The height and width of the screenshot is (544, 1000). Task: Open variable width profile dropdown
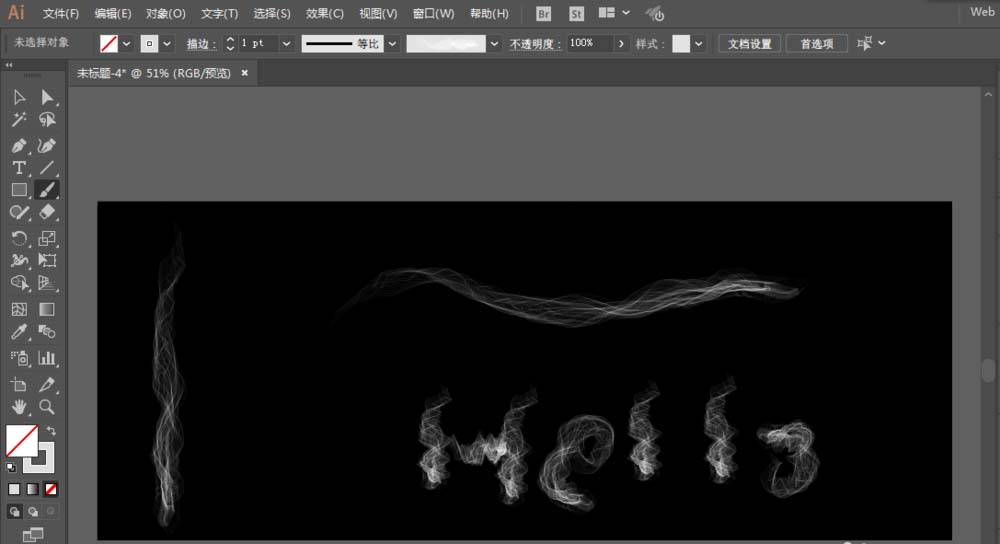(392, 43)
